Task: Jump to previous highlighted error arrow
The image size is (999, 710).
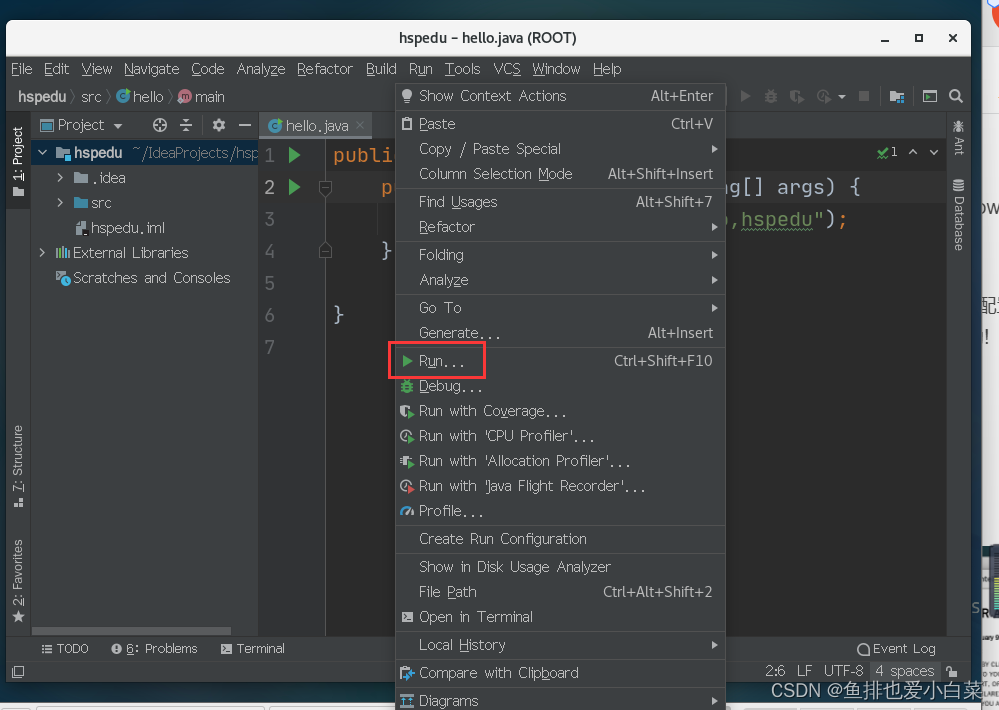Action: tap(913, 152)
